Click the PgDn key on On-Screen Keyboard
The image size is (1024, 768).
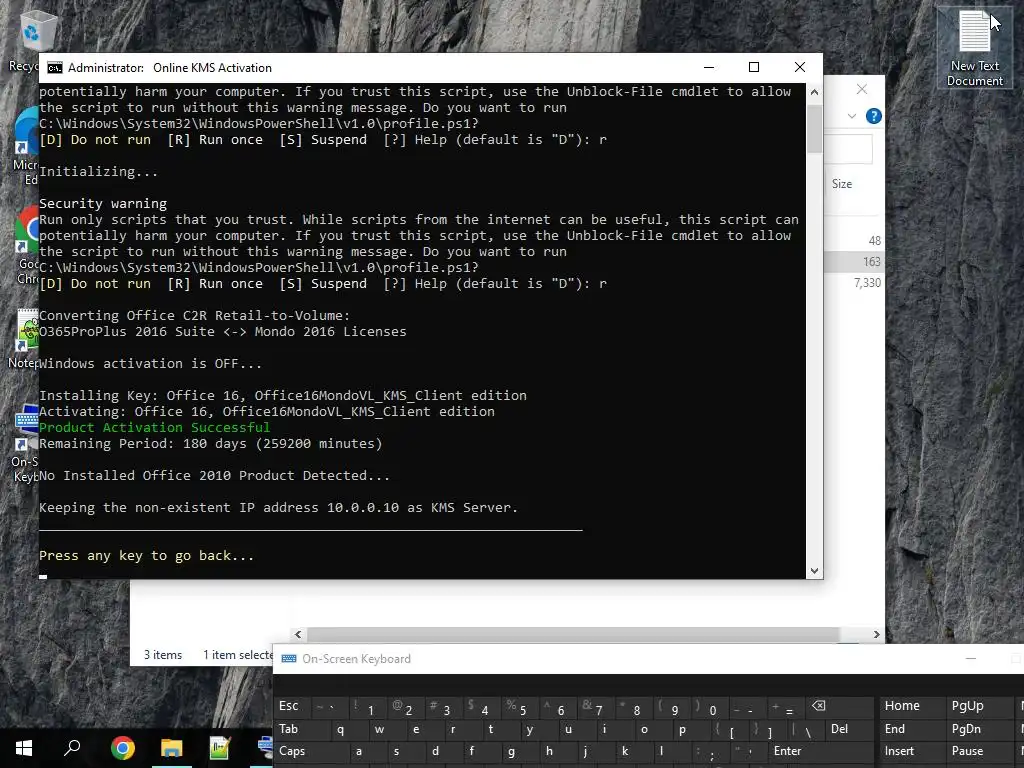tap(978, 729)
